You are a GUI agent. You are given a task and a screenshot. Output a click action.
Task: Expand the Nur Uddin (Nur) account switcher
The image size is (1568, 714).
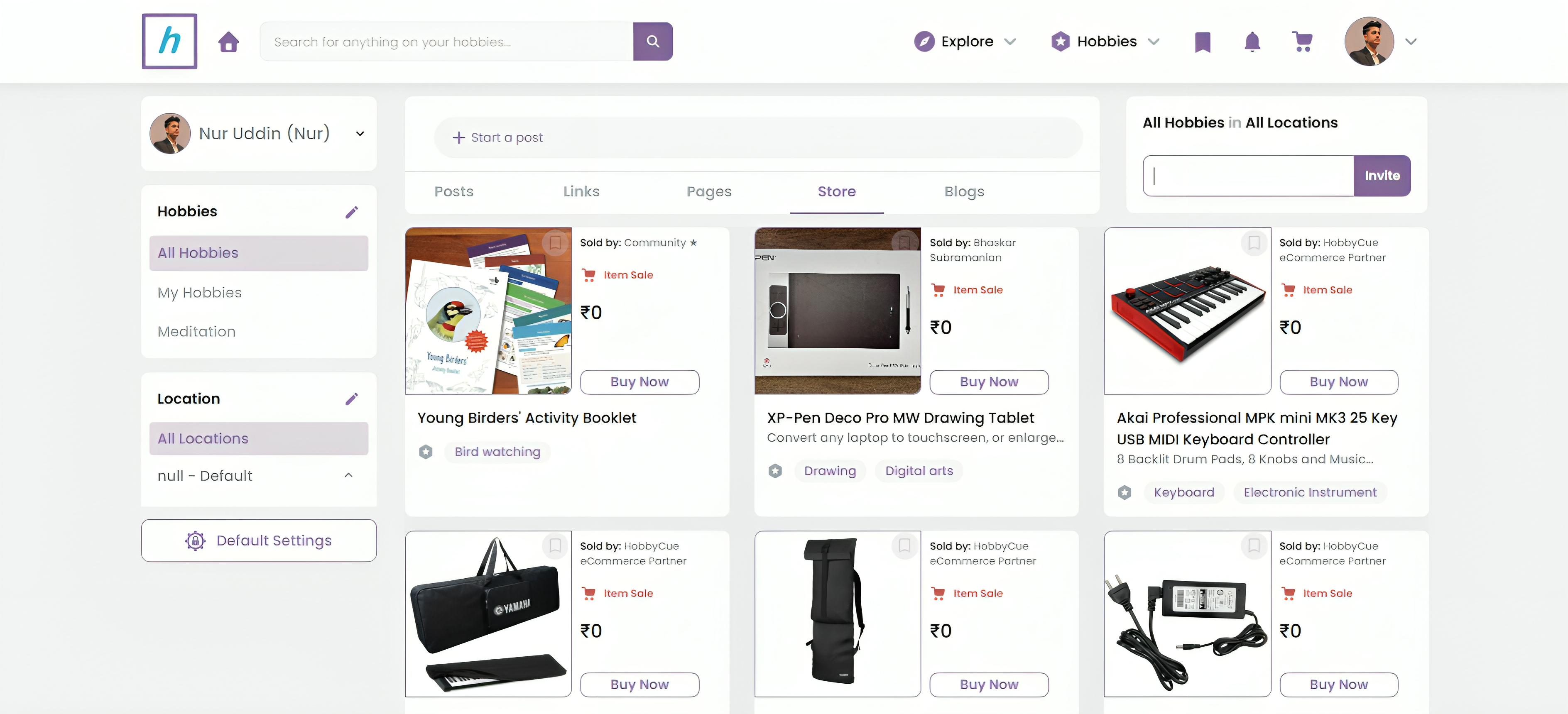(x=360, y=133)
